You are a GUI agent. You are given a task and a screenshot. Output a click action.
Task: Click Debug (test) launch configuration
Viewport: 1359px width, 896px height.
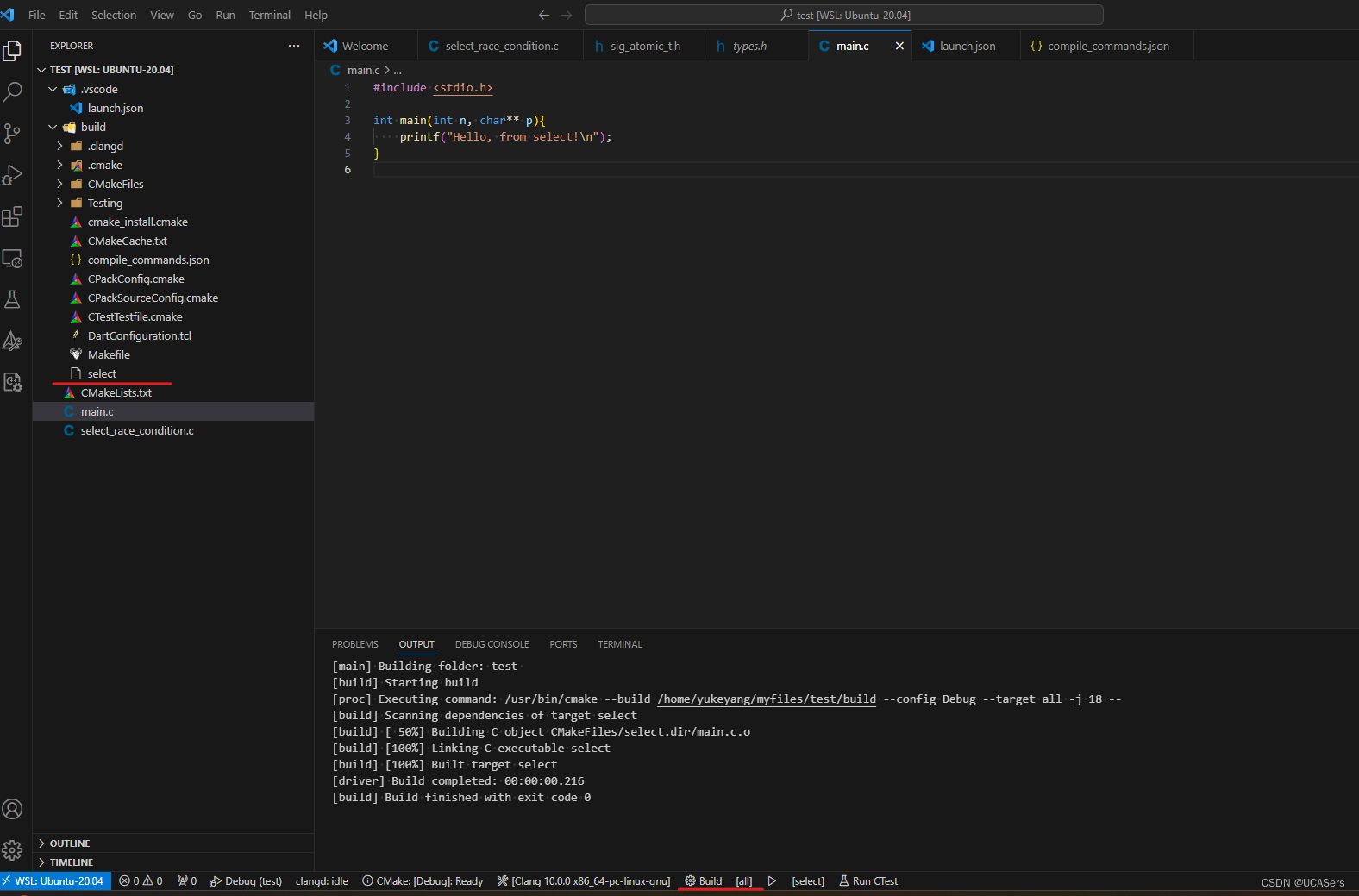246,881
